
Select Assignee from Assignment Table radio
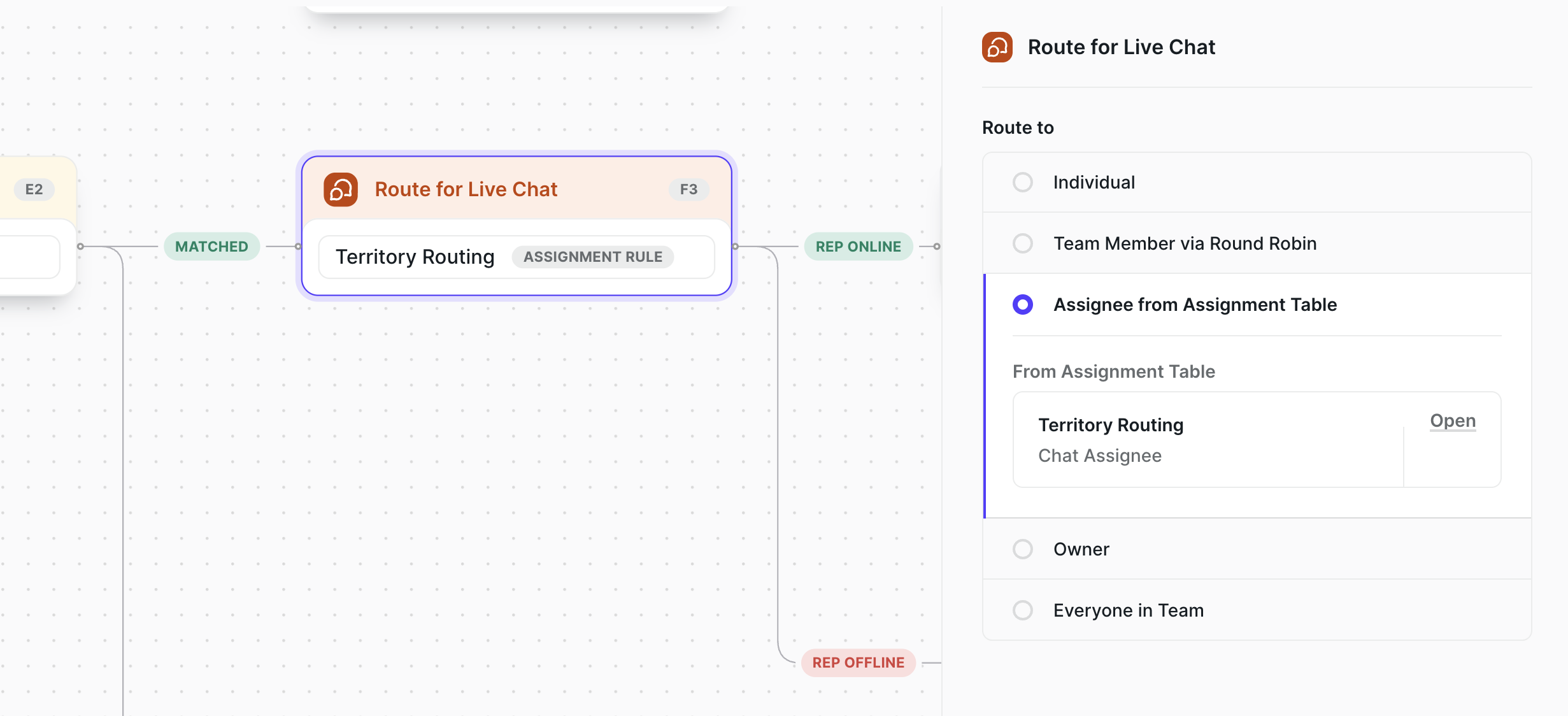[1023, 304]
